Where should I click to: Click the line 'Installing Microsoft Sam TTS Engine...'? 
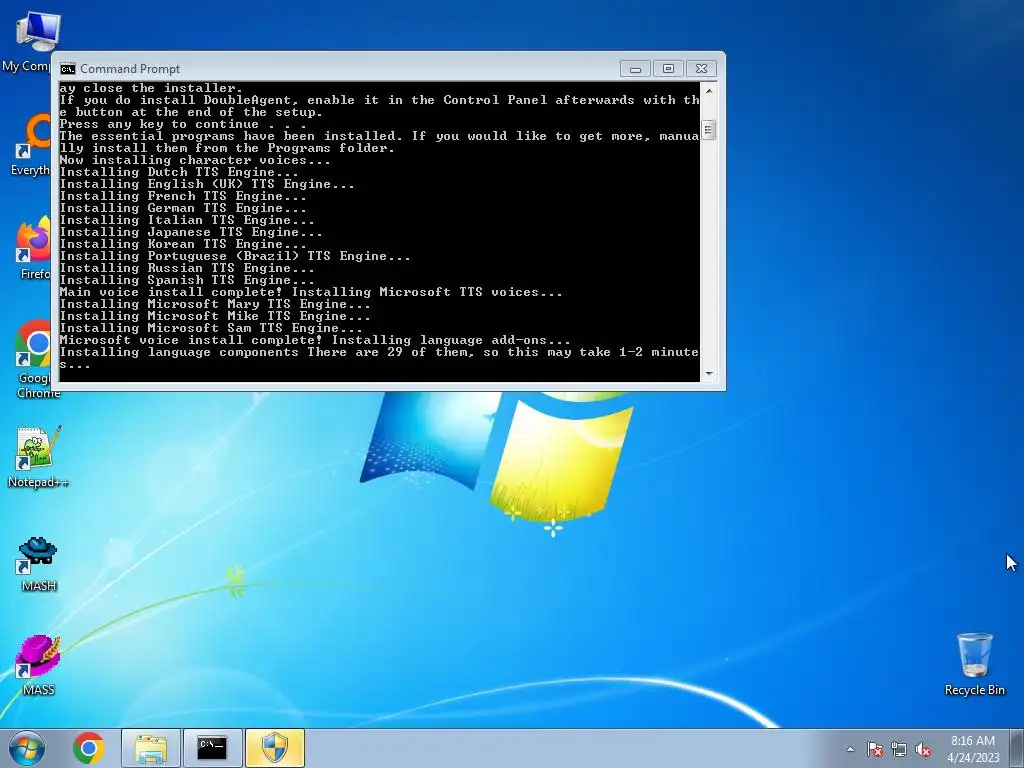pyautogui.click(x=211, y=328)
